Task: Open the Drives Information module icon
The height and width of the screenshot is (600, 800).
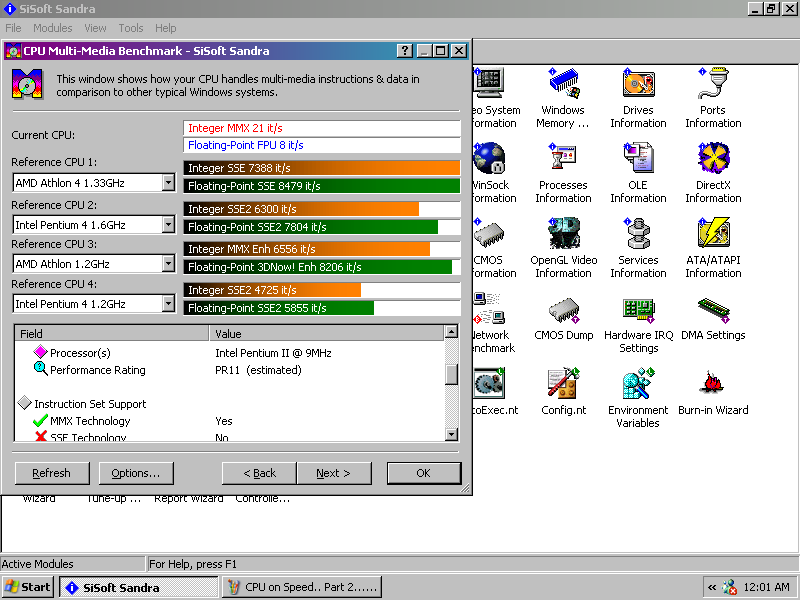Action: pos(638,84)
